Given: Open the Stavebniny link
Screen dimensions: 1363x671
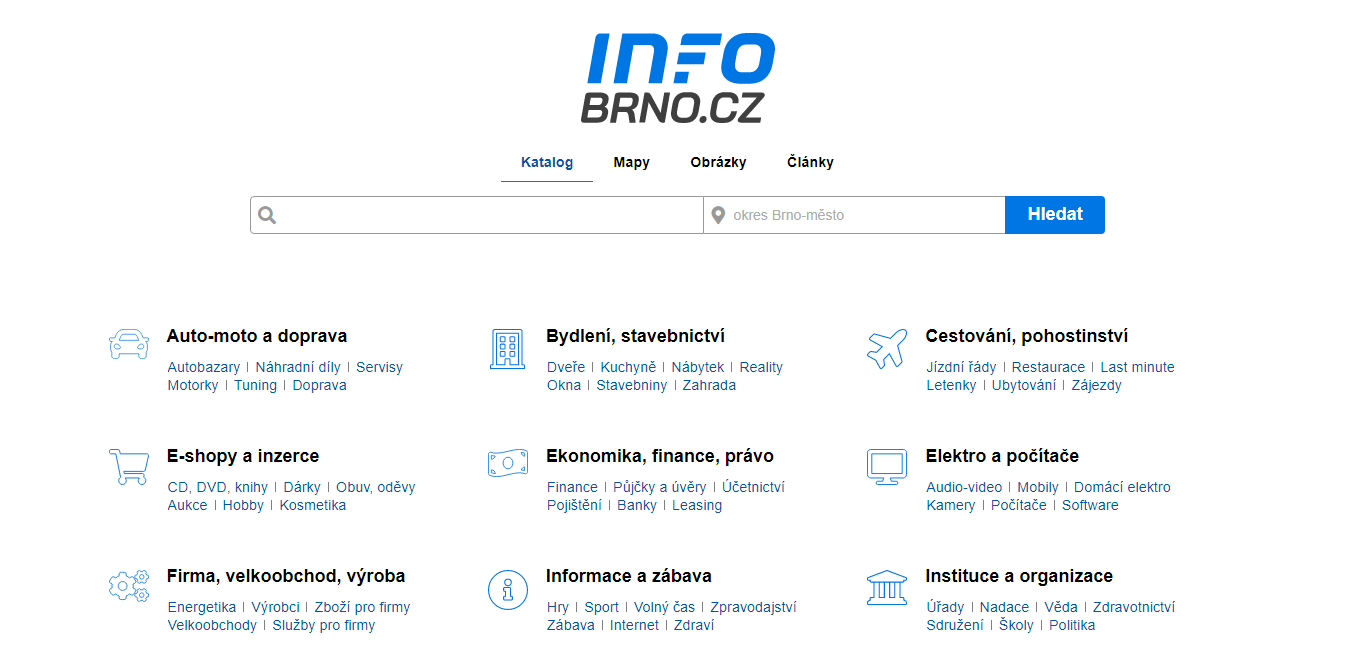Looking at the screenshot, I should (632, 385).
